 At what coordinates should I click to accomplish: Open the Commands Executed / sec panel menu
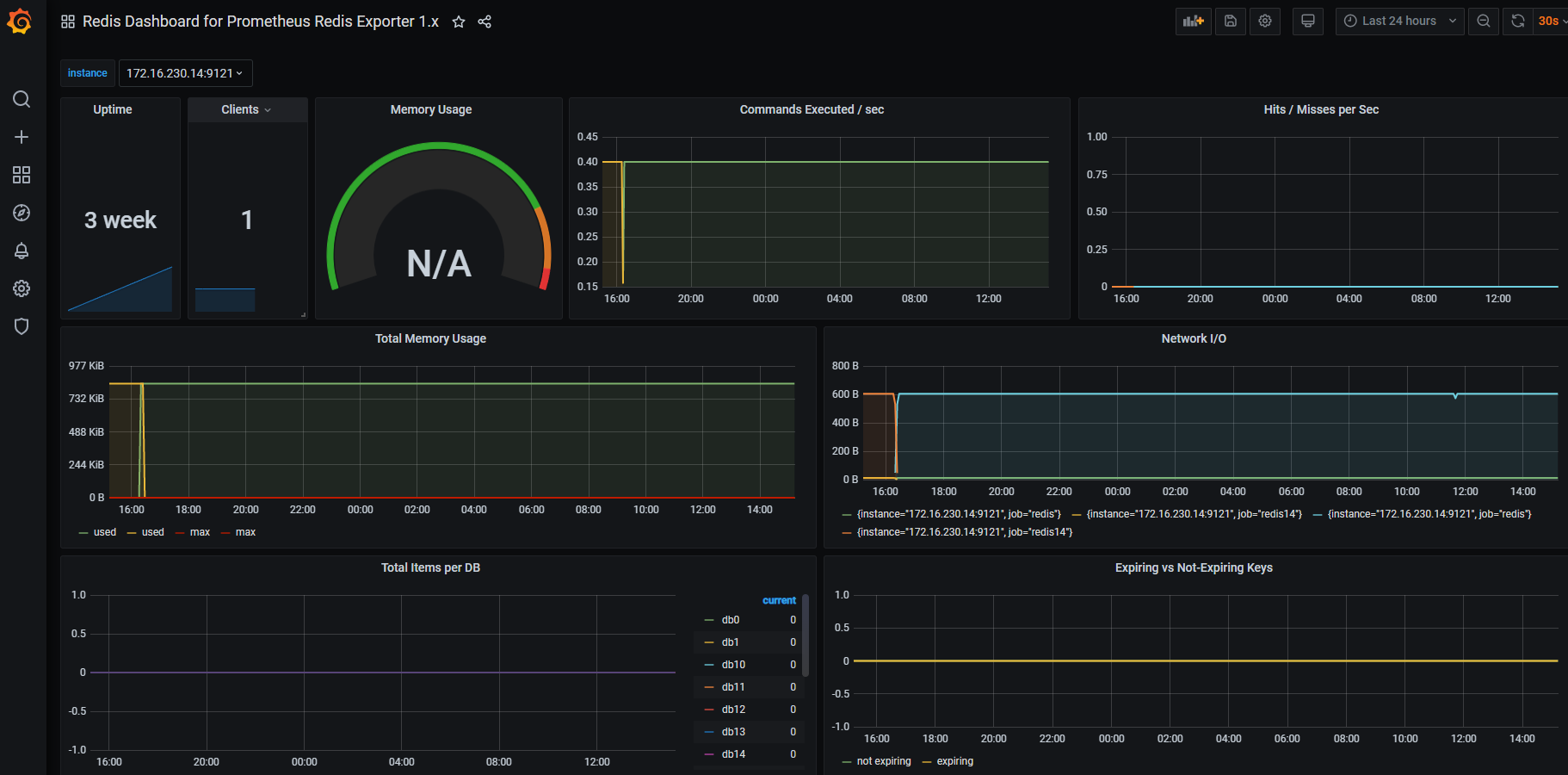pyautogui.click(x=812, y=109)
